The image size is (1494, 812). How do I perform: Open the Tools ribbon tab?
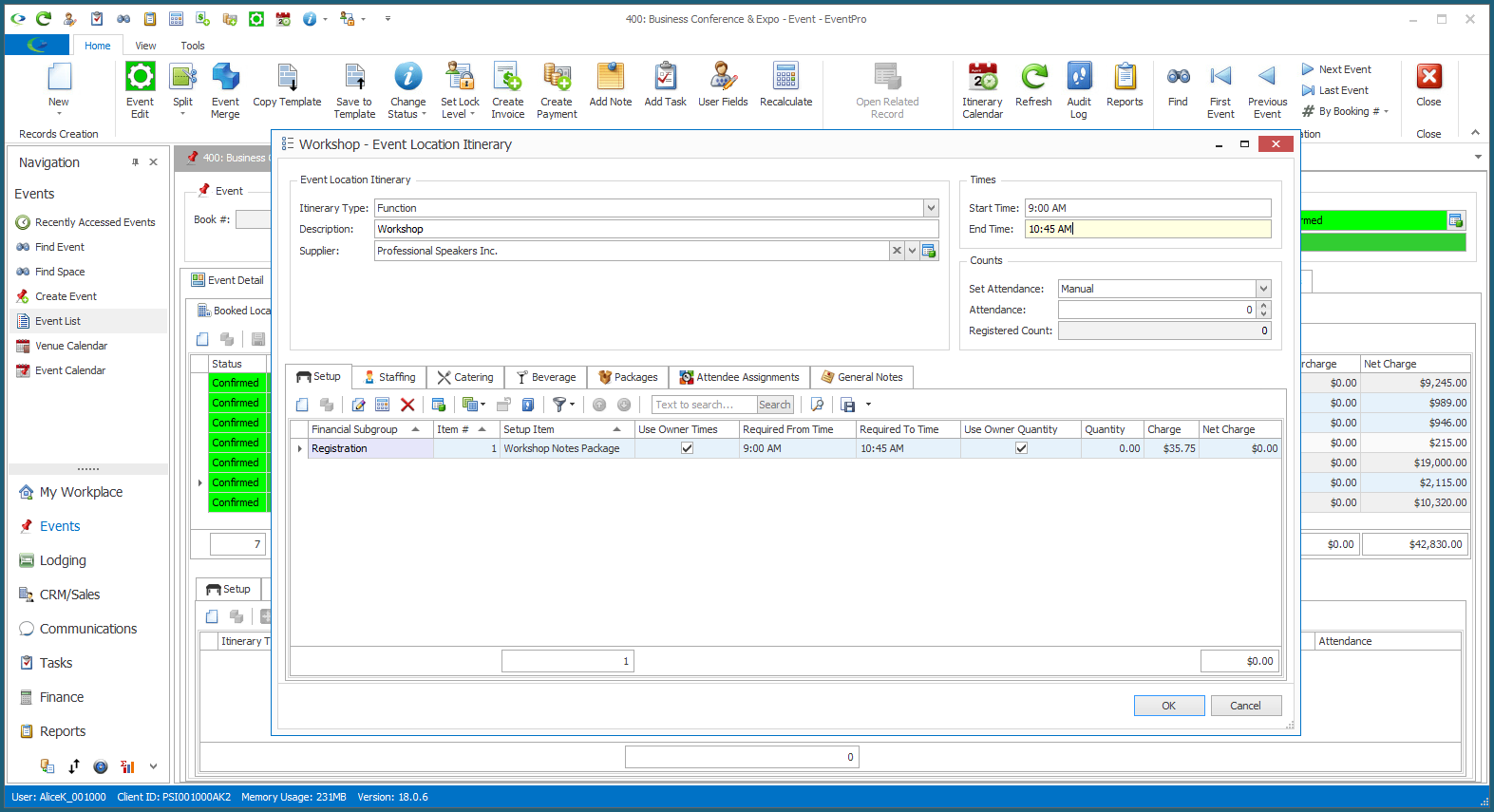pos(193,46)
